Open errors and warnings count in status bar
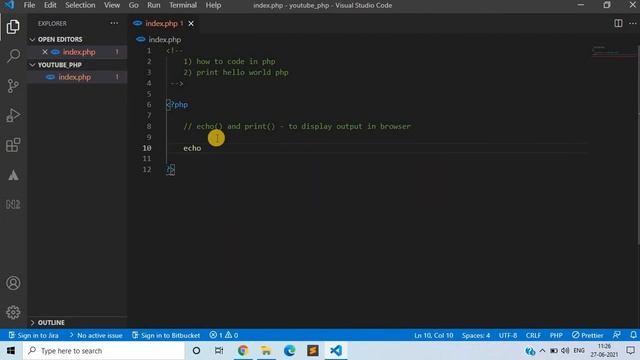The width and height of the screenshot is (640, 360). coord(224,335)
